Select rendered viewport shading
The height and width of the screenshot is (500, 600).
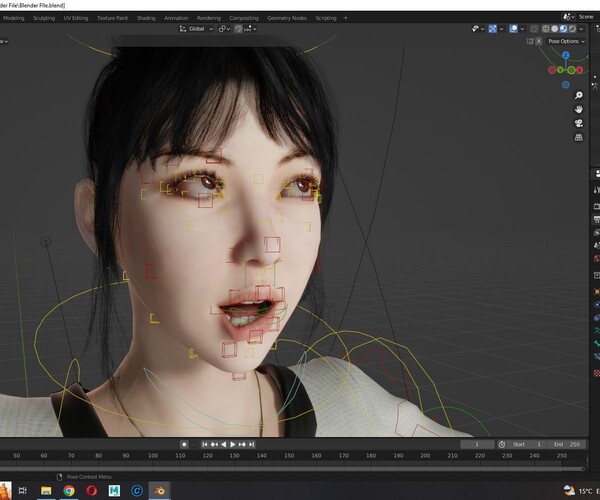pos(572,29)
